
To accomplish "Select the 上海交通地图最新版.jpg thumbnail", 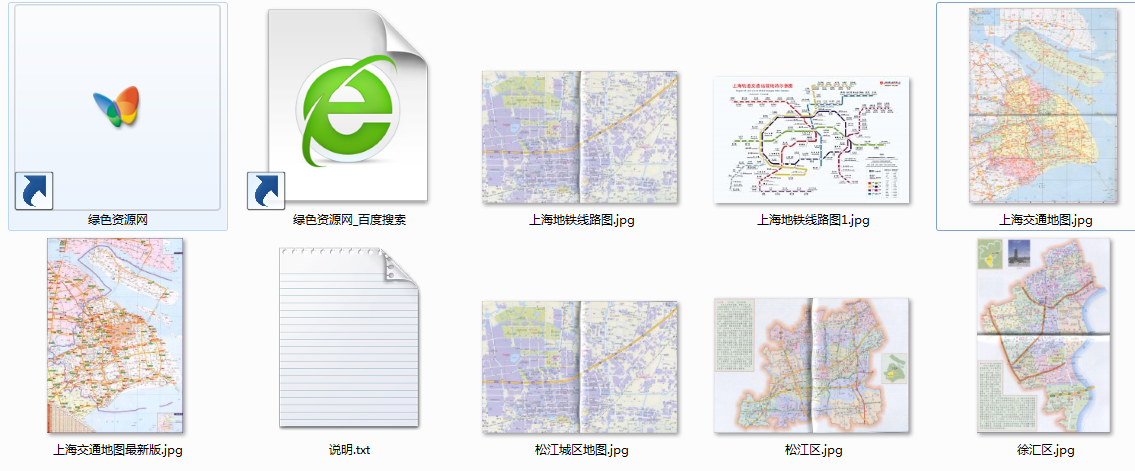I will 116,335.
